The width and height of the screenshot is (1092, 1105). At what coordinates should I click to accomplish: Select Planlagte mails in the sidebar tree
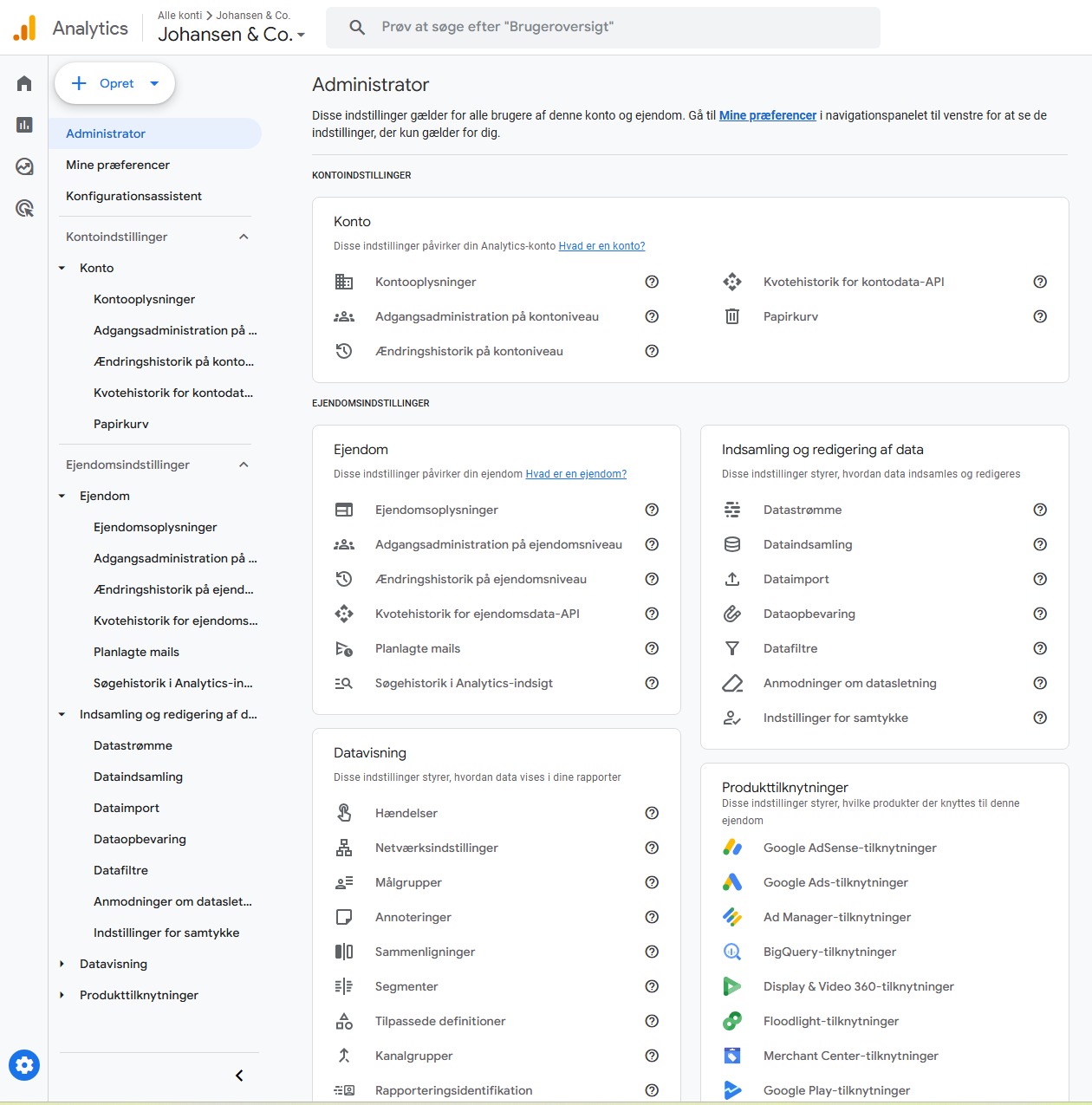[x=136, y=652]
